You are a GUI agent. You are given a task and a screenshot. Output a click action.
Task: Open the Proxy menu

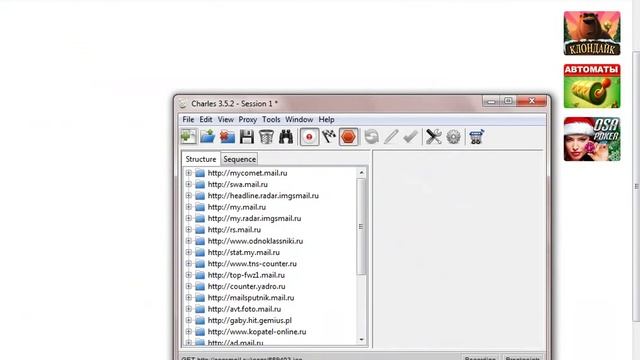click(248, 120)
